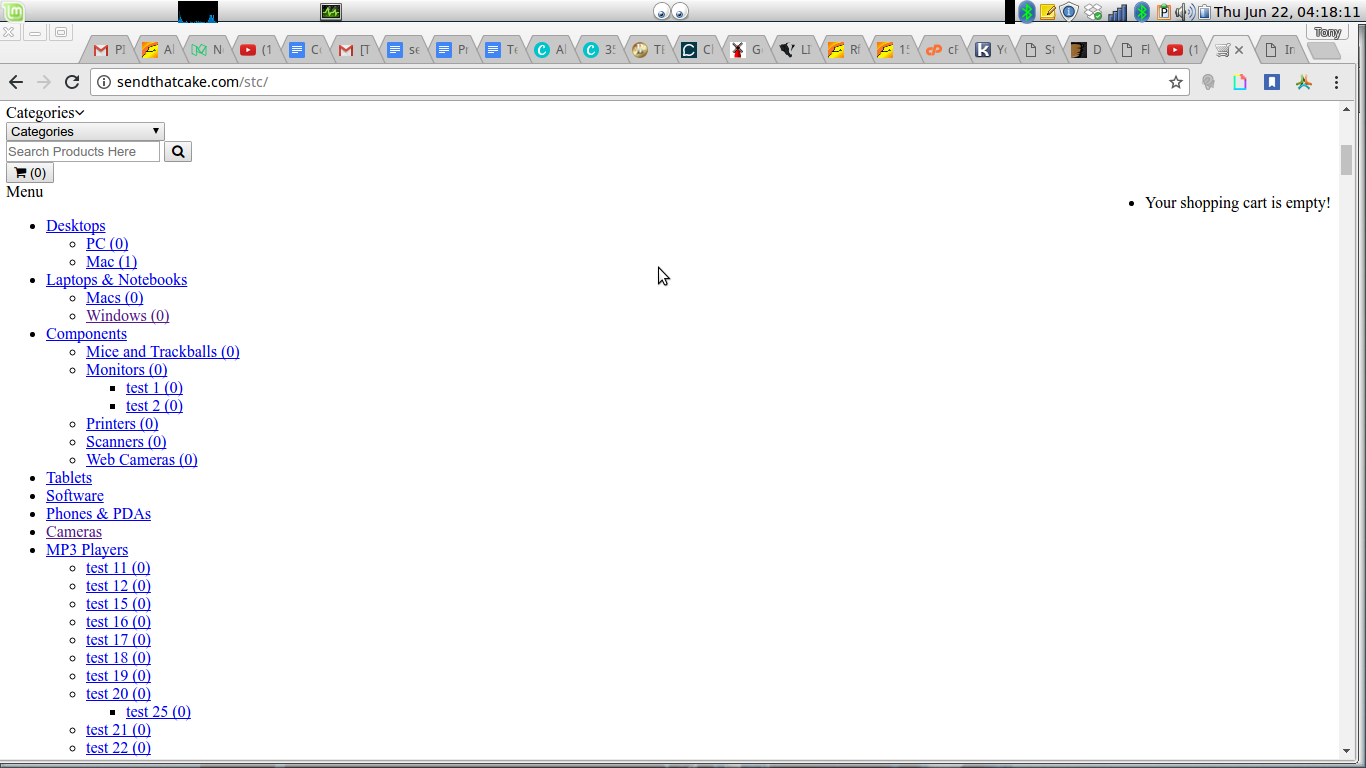Click the page vertical scrollbar thumb
1366x768 pixels.
coord(1346,160)
